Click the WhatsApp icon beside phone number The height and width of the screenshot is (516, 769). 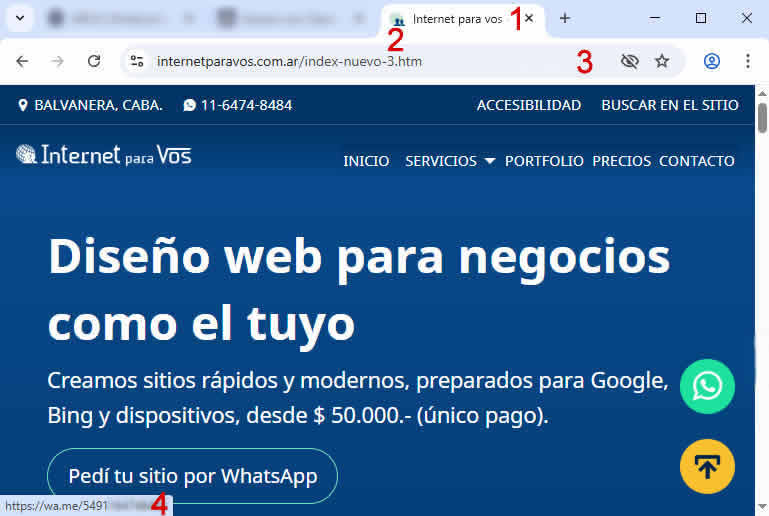[x=189, y=105]
